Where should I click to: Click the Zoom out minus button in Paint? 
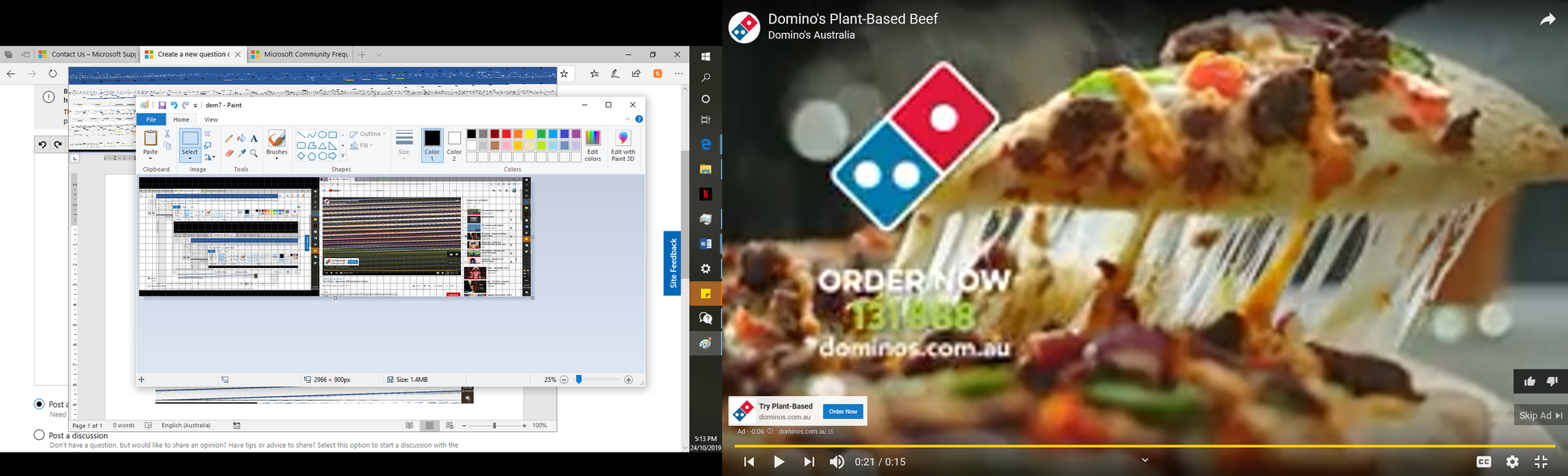[x=564, y=380]
